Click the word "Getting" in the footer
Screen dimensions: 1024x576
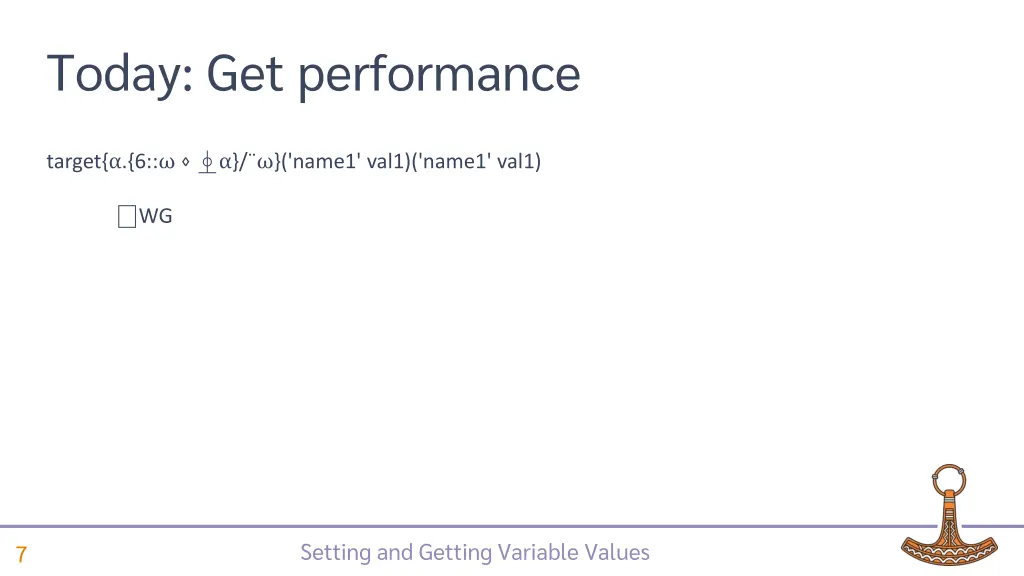[455, 552]
